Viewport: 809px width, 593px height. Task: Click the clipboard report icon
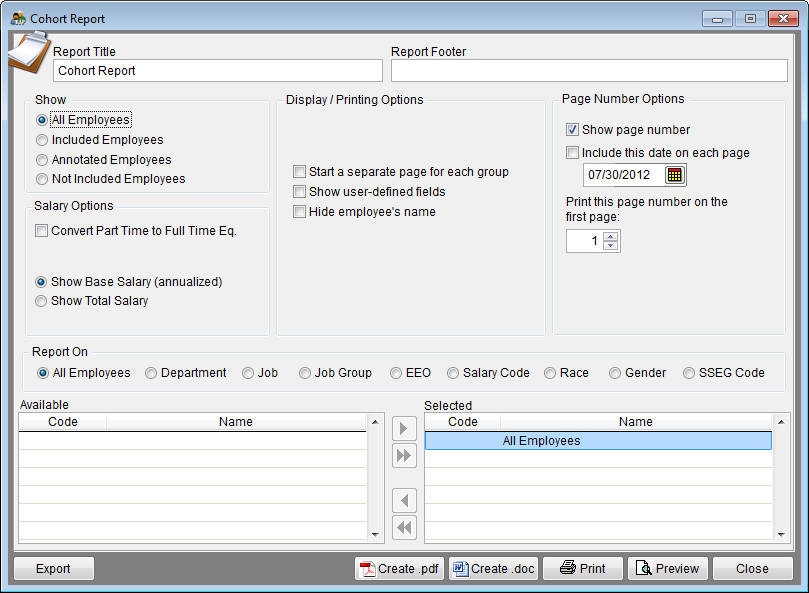[29, 52]
